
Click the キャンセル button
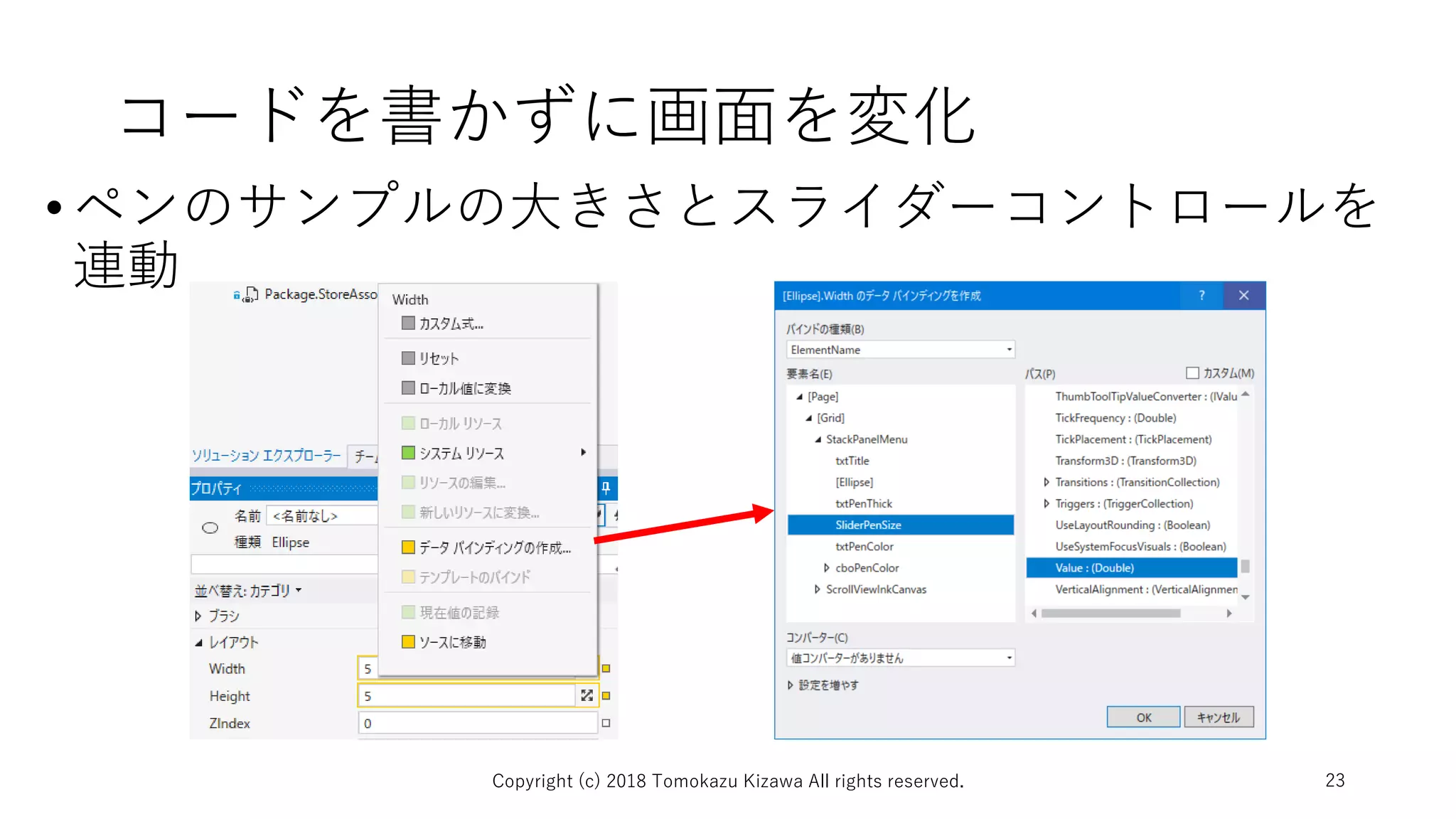1219,717
